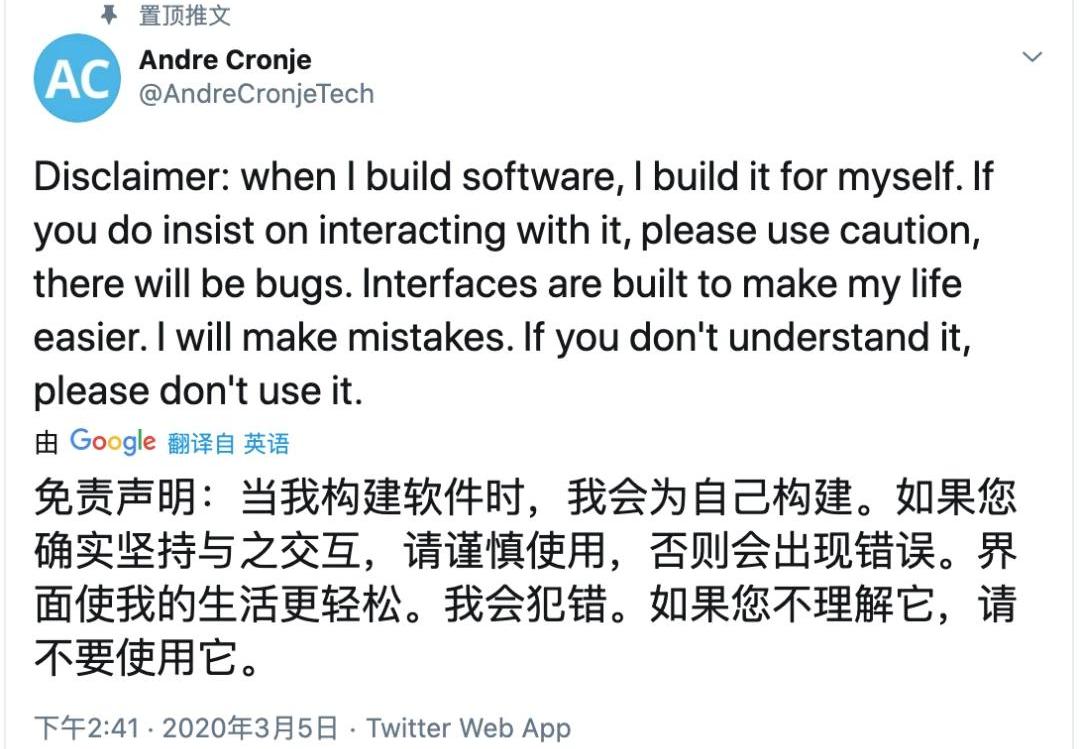This screenshot has width=1080, height=749.
Task: Open the AC profile avatar
Action: [77, 79]
